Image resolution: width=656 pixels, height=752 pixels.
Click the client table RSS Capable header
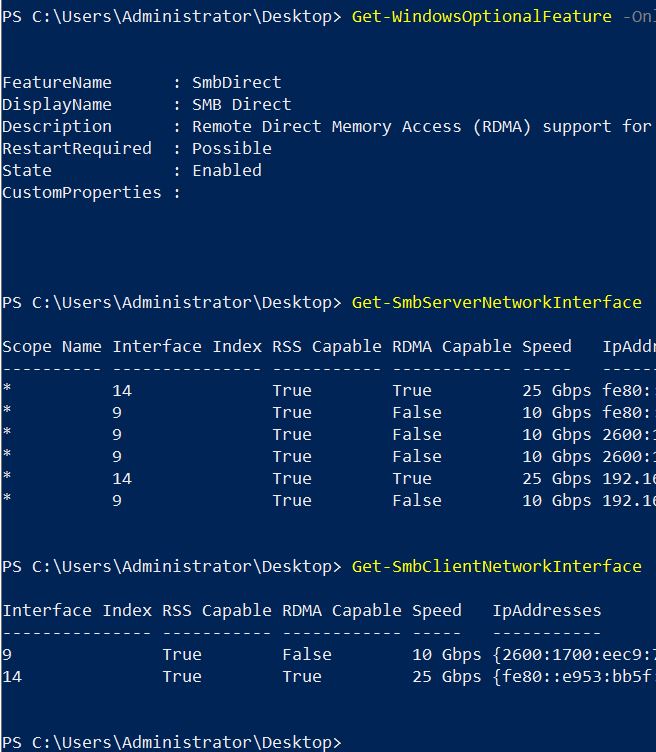(x=217, y=610)
